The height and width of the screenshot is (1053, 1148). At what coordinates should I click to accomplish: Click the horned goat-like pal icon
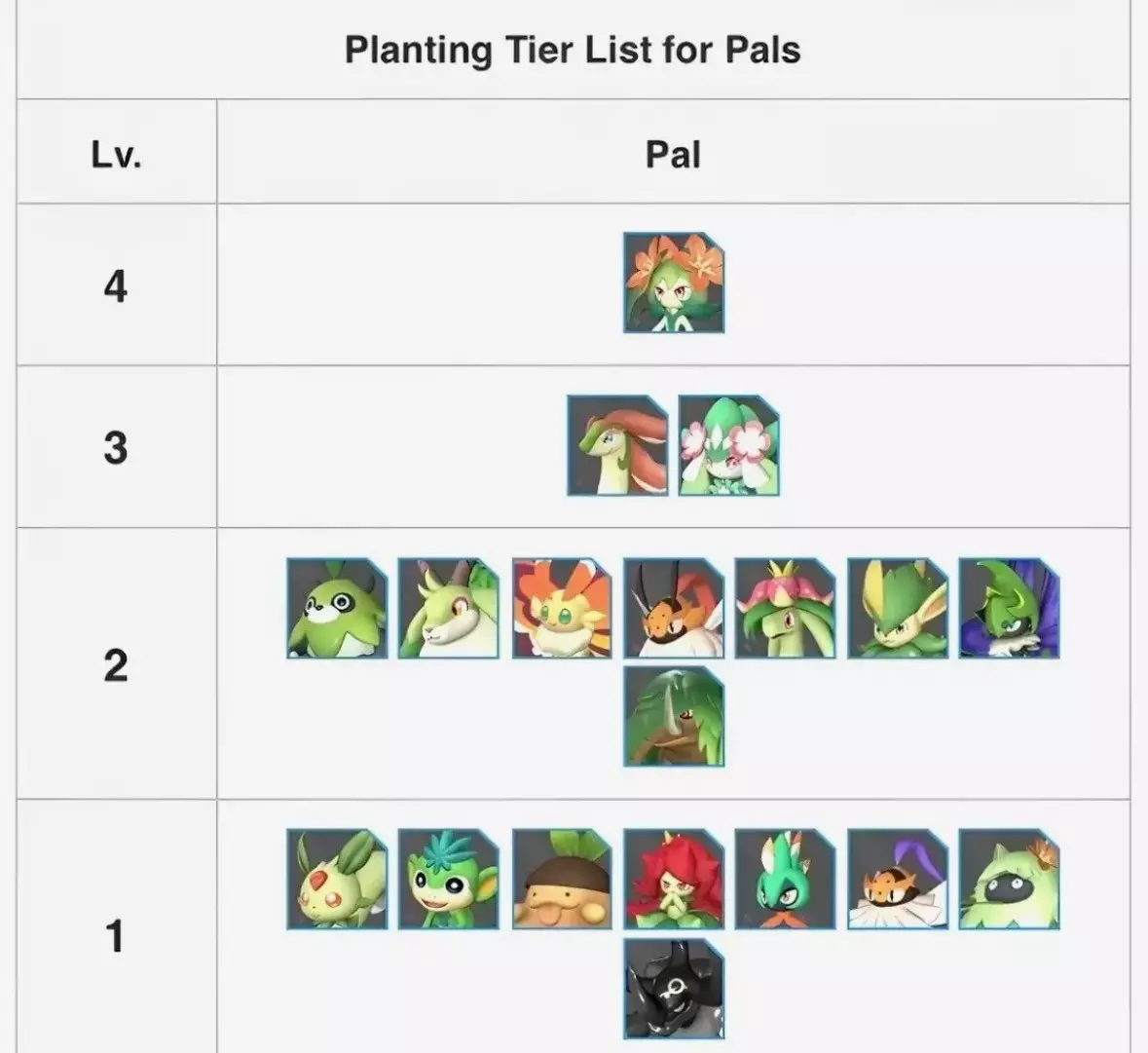pyautogui.click(x=449, y=608)
